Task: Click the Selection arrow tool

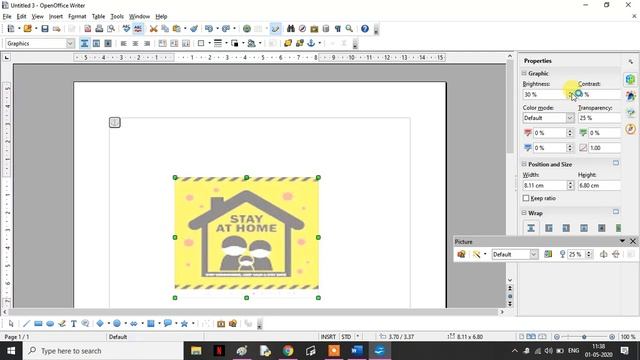Action: coord(11,324)
